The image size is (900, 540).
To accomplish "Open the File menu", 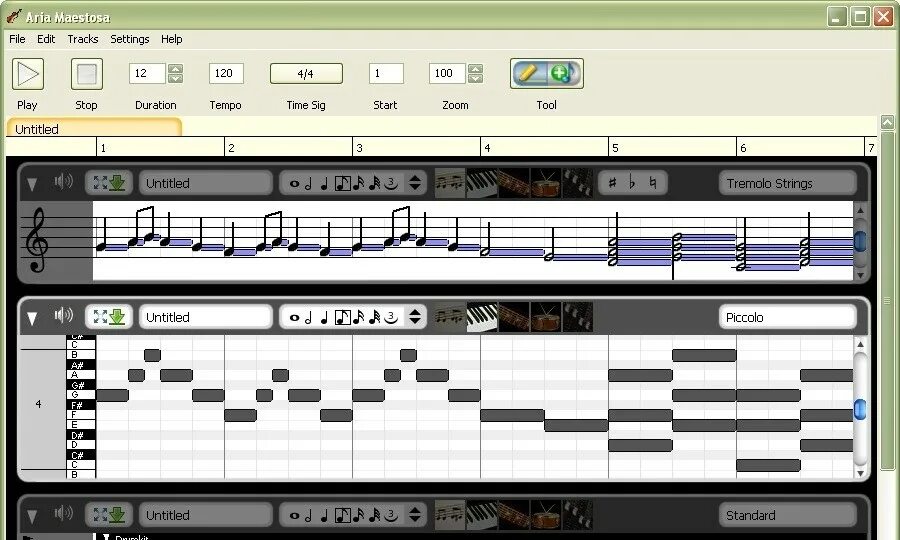I will [17, 39].
